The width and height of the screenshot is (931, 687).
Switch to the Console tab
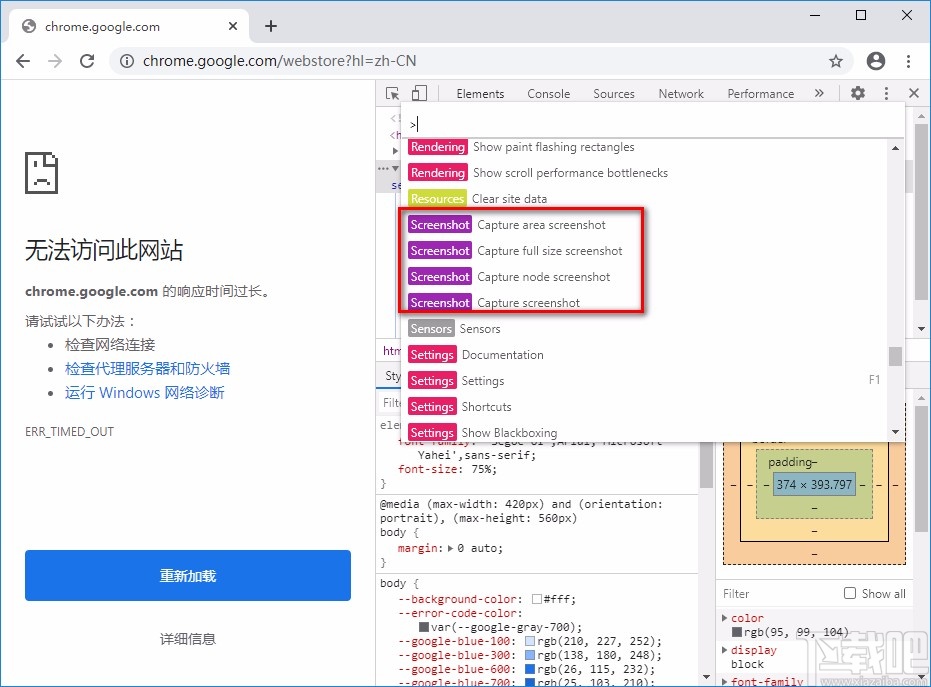(549, 94)
